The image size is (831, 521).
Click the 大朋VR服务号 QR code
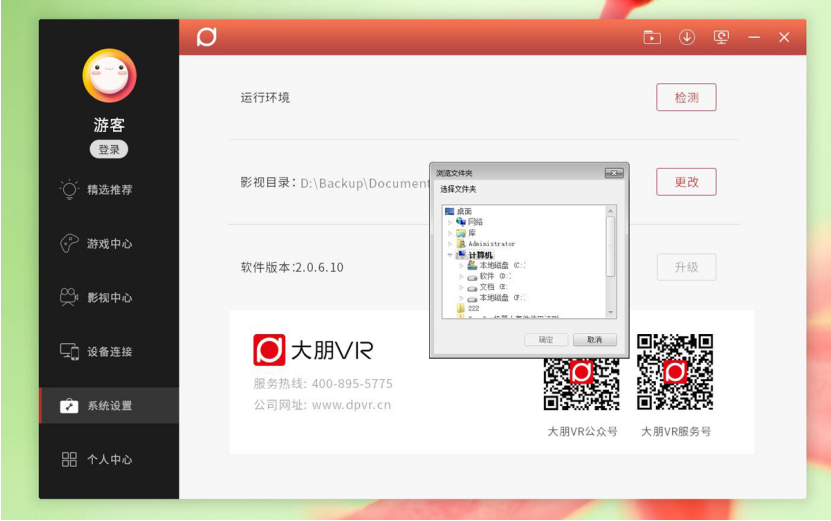[x=675, y=372]
